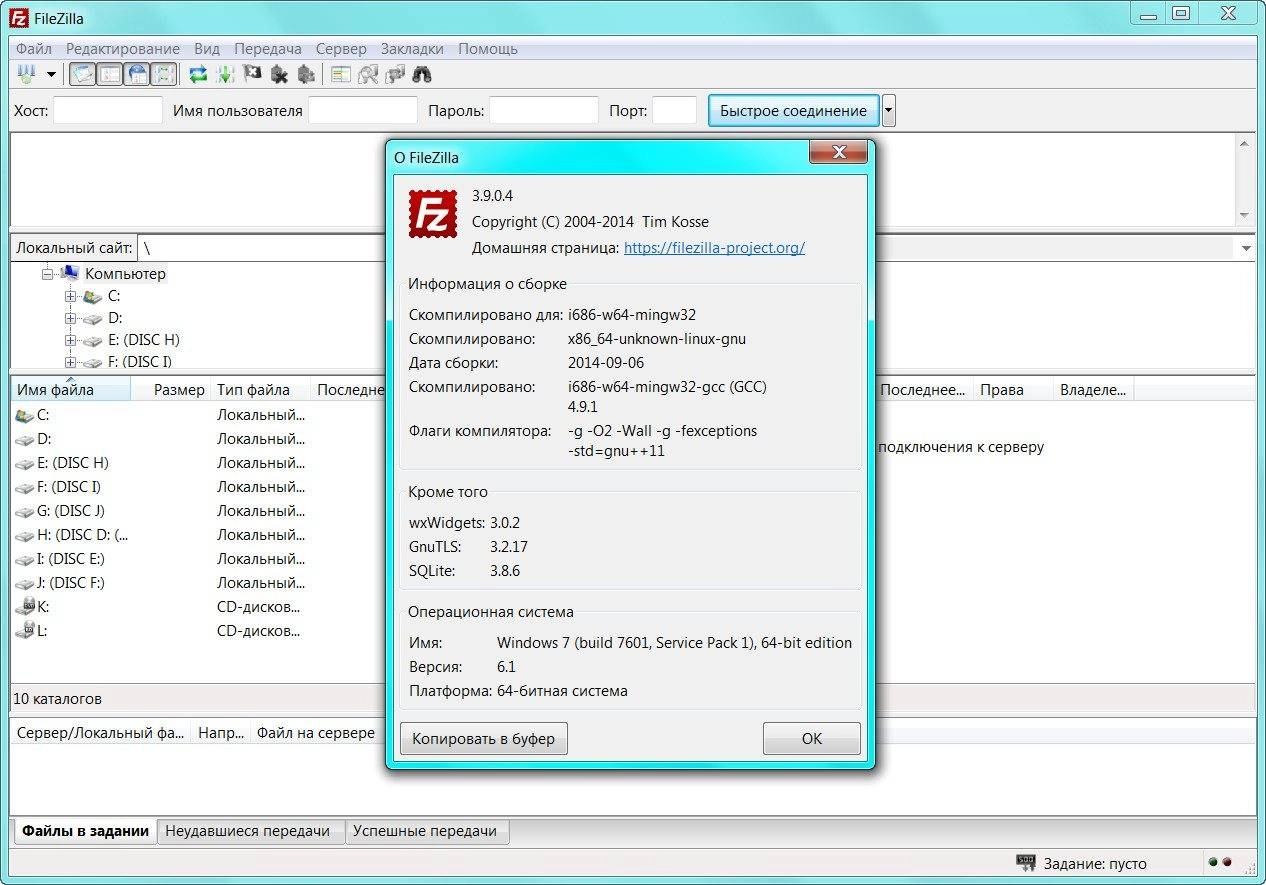Expand the C: drive tree node

click(70, 296)
